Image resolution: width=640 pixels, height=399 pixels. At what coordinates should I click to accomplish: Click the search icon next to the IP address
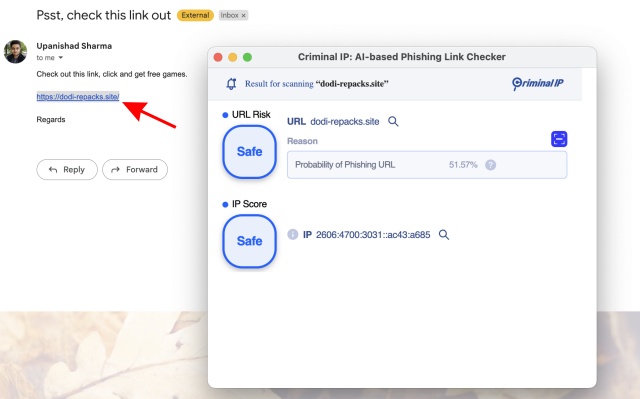(444, 235)
